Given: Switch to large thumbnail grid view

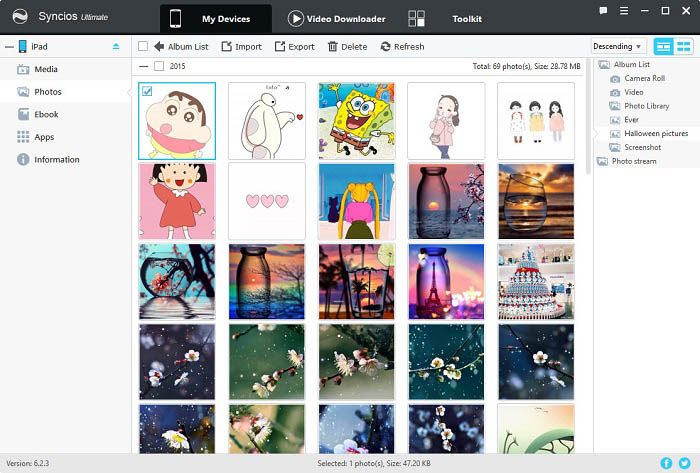Looking at the screenshot, I should 664,46.
